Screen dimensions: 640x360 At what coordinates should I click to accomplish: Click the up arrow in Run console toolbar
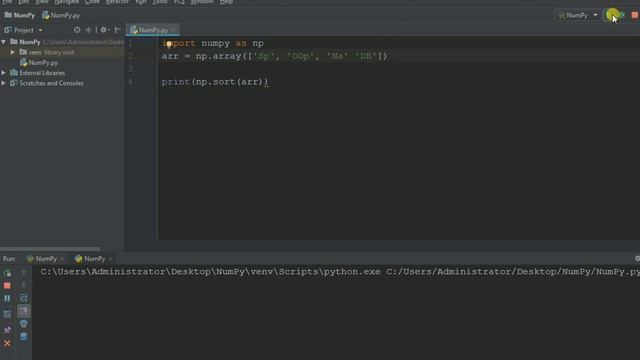24,273
